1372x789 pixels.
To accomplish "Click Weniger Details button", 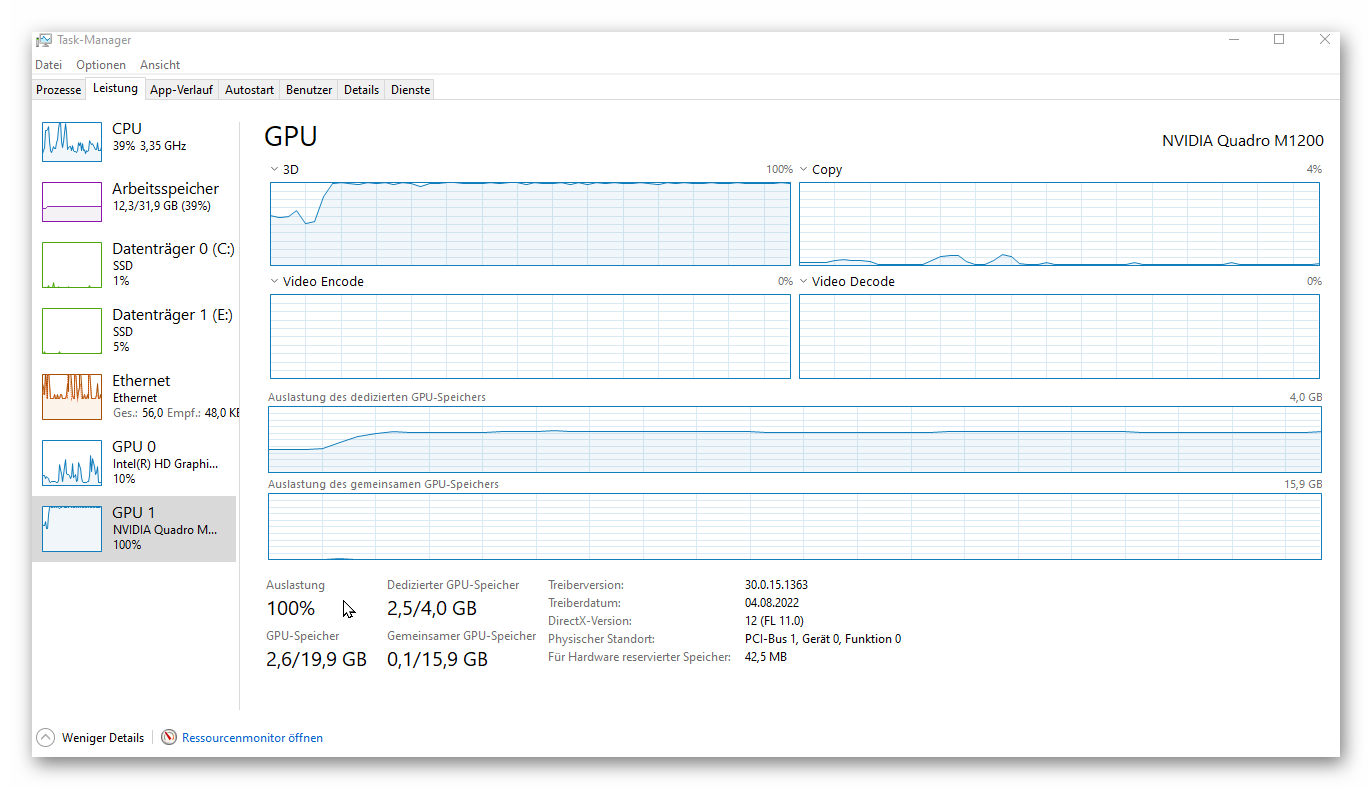I will tap(90, 738).
